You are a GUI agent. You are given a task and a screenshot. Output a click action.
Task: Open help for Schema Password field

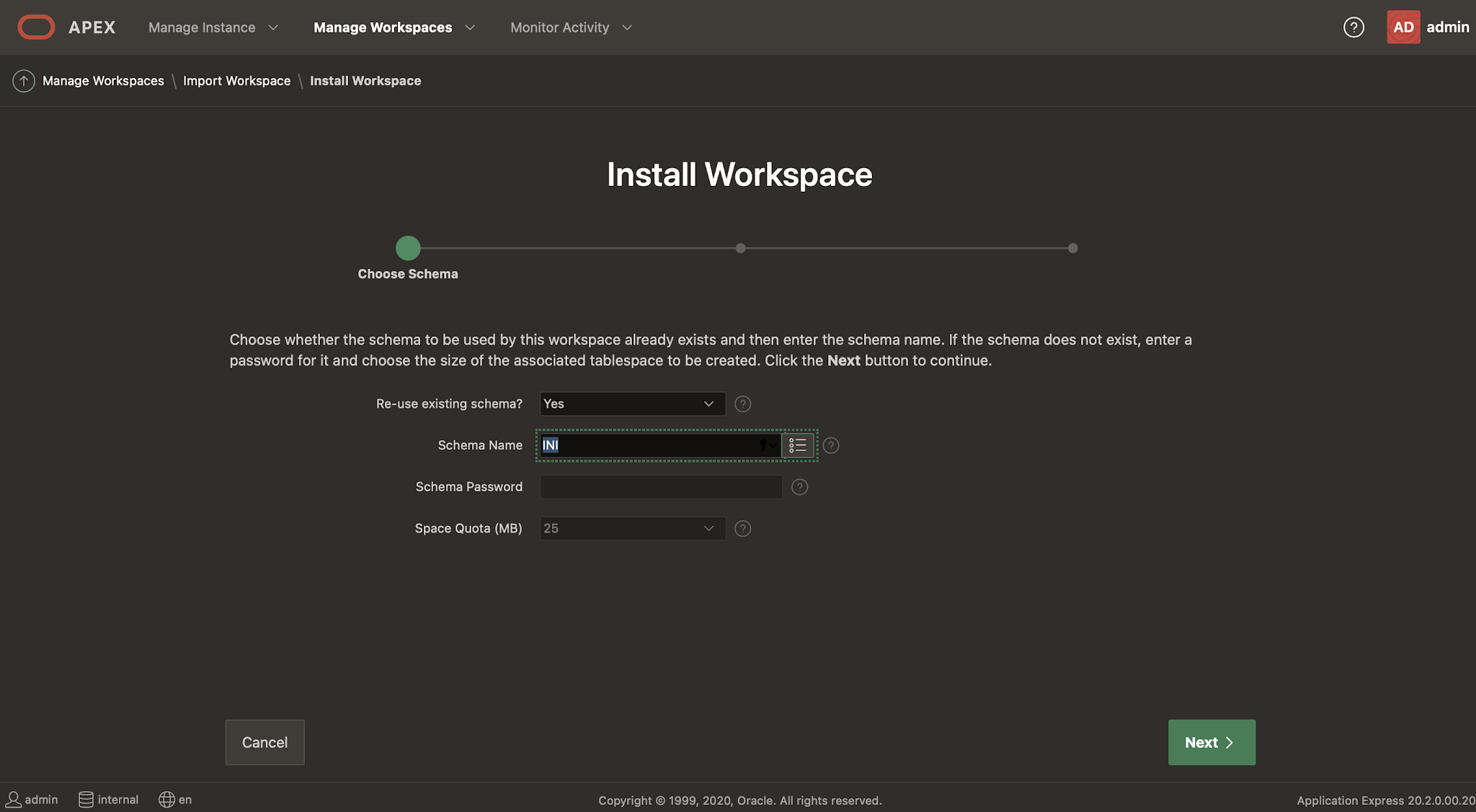tap(799, 487)
